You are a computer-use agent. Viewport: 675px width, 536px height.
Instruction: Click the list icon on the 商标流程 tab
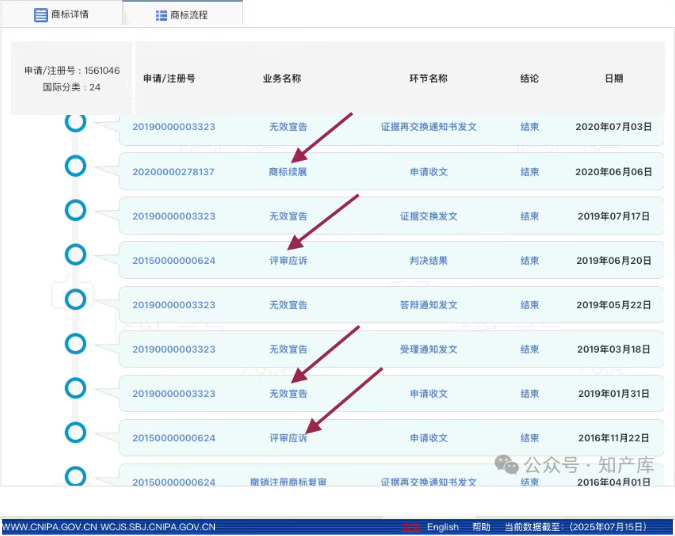(x=162, y=16)
